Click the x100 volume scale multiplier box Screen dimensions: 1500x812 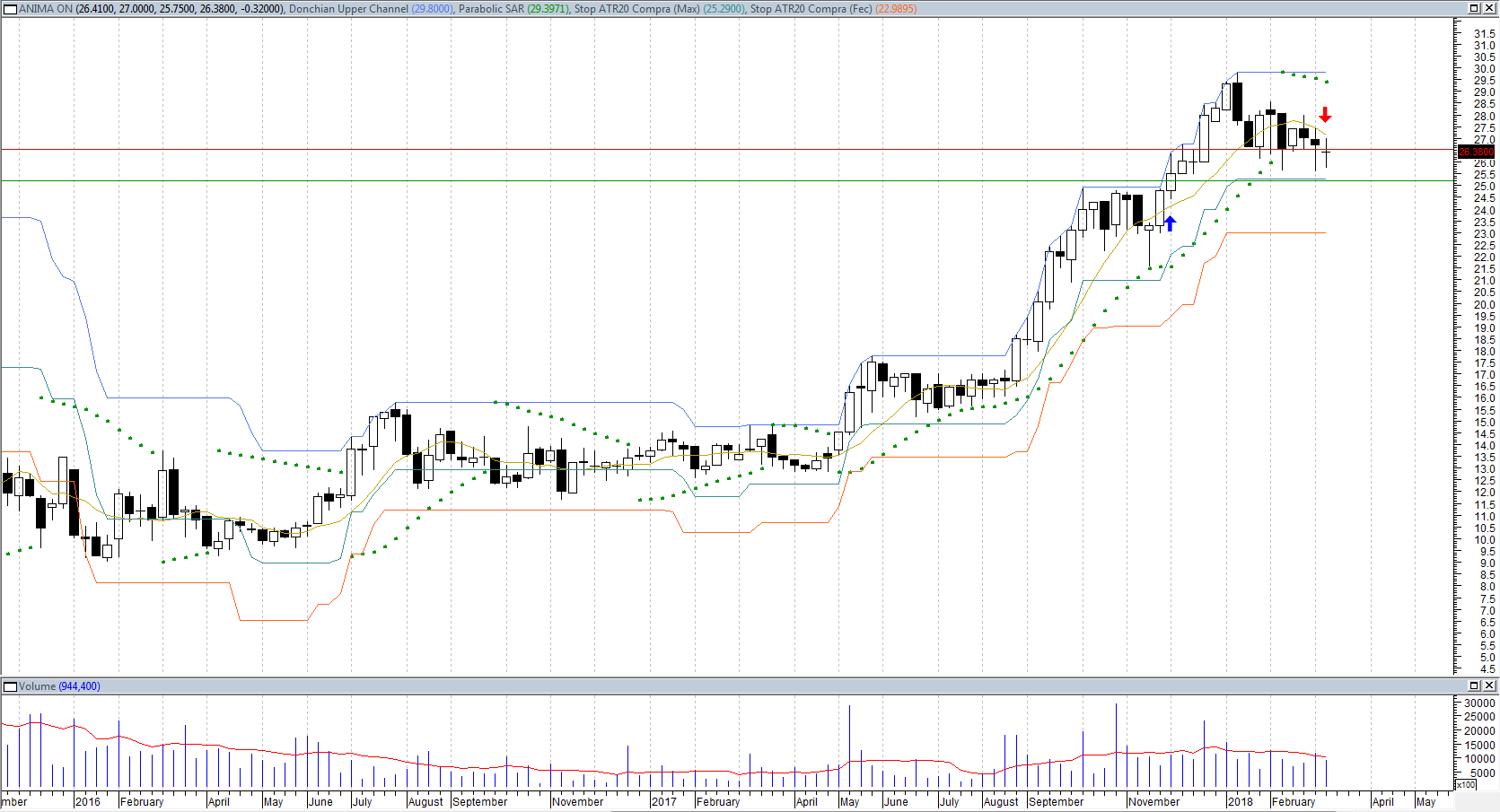pyautogui.click(x=1465, y=784)
